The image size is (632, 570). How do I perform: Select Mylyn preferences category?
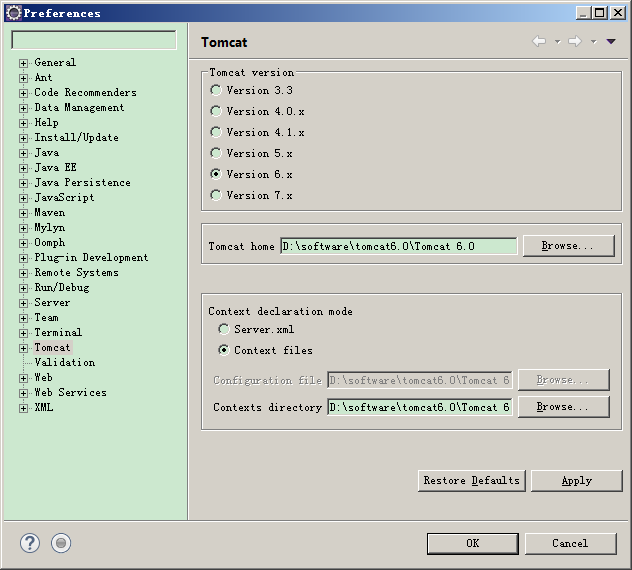50,227
